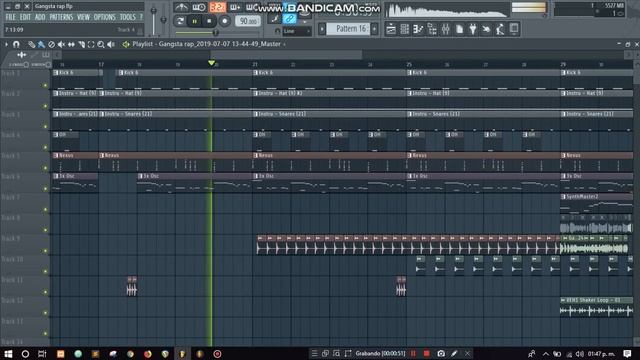
Task: Select the Playlist draw pencil tool
Action: tap(31, 44)
